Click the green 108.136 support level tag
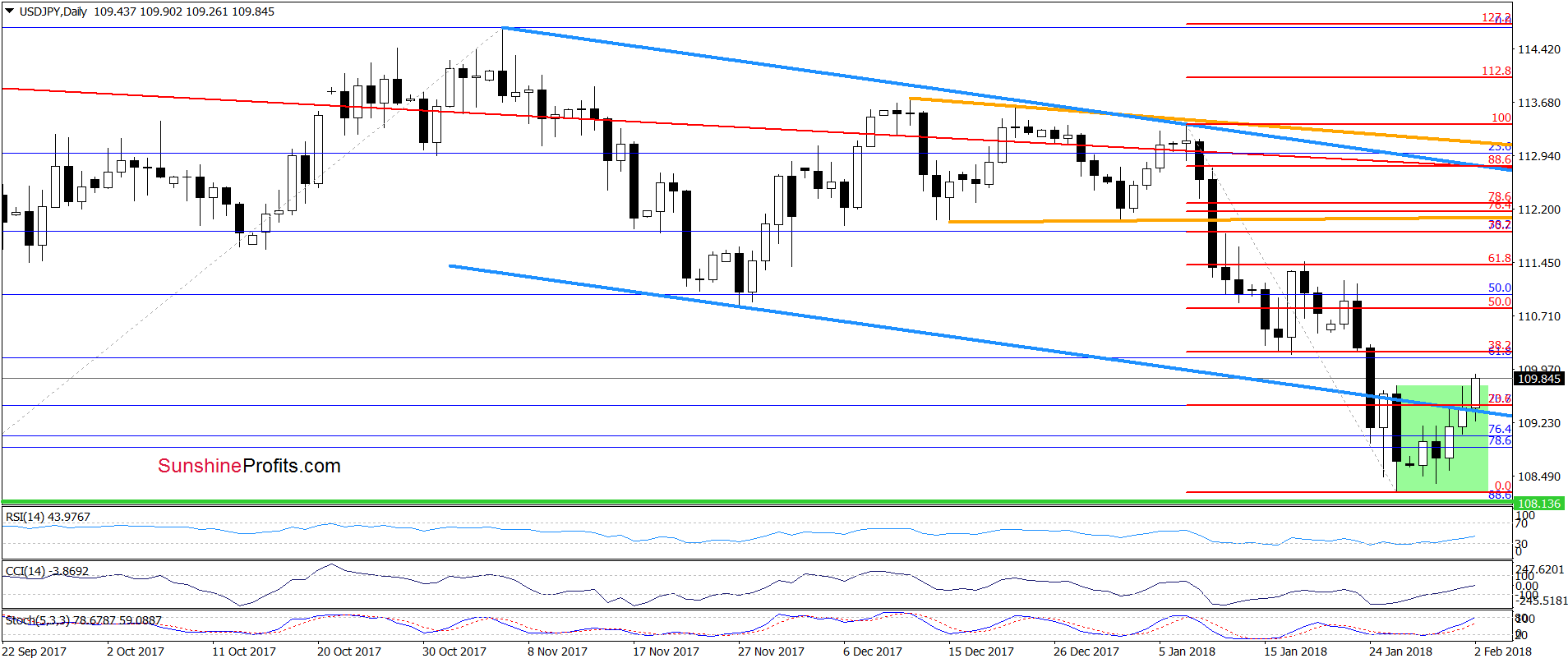The image size is (1568, 663). (1538, 504)
